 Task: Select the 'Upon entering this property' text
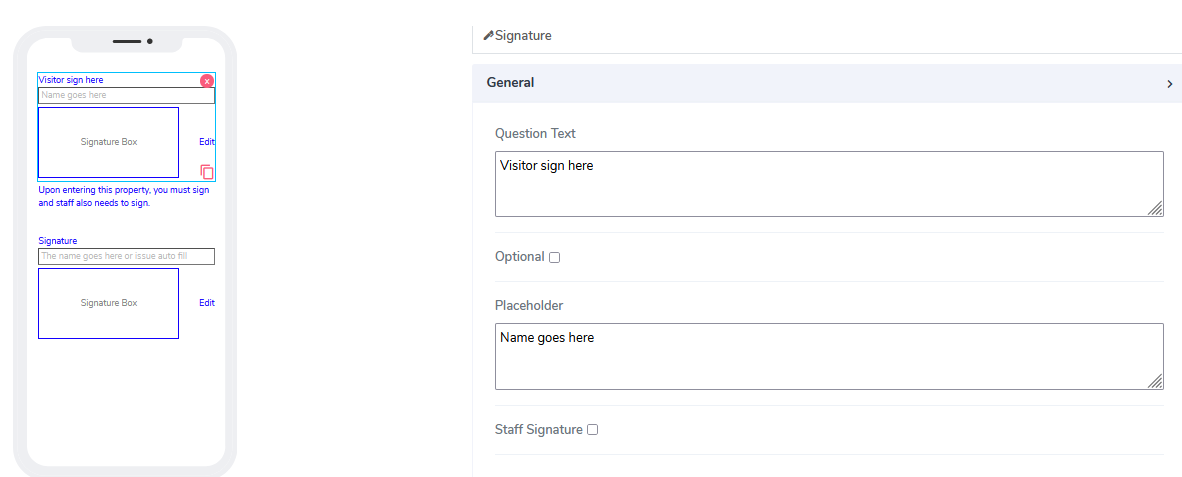[x=123, y=196]
